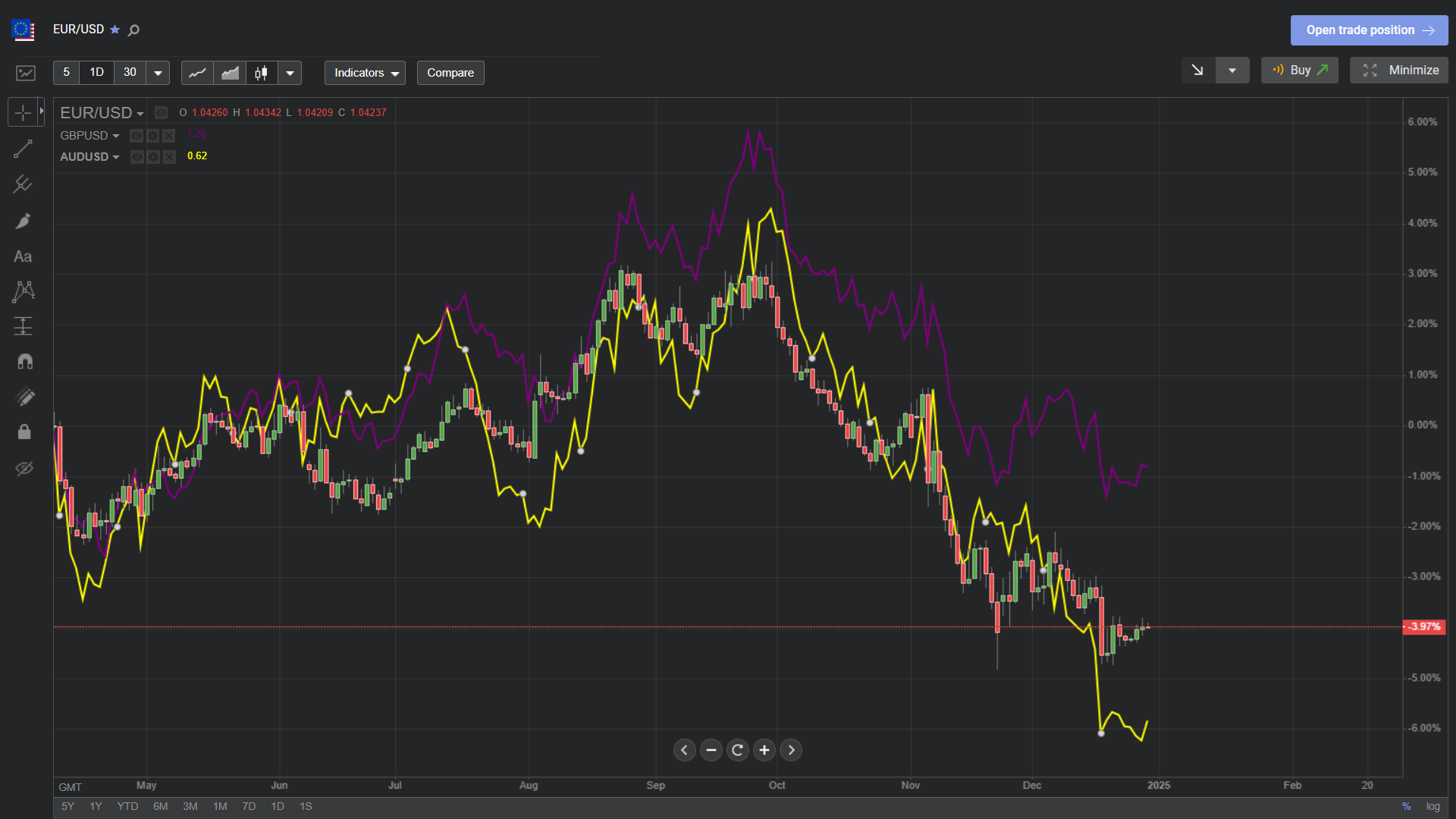This screenshot has height=819, width=1456.
Task: Expand the timeframe interval dropdown
Action: click(158, 73)
